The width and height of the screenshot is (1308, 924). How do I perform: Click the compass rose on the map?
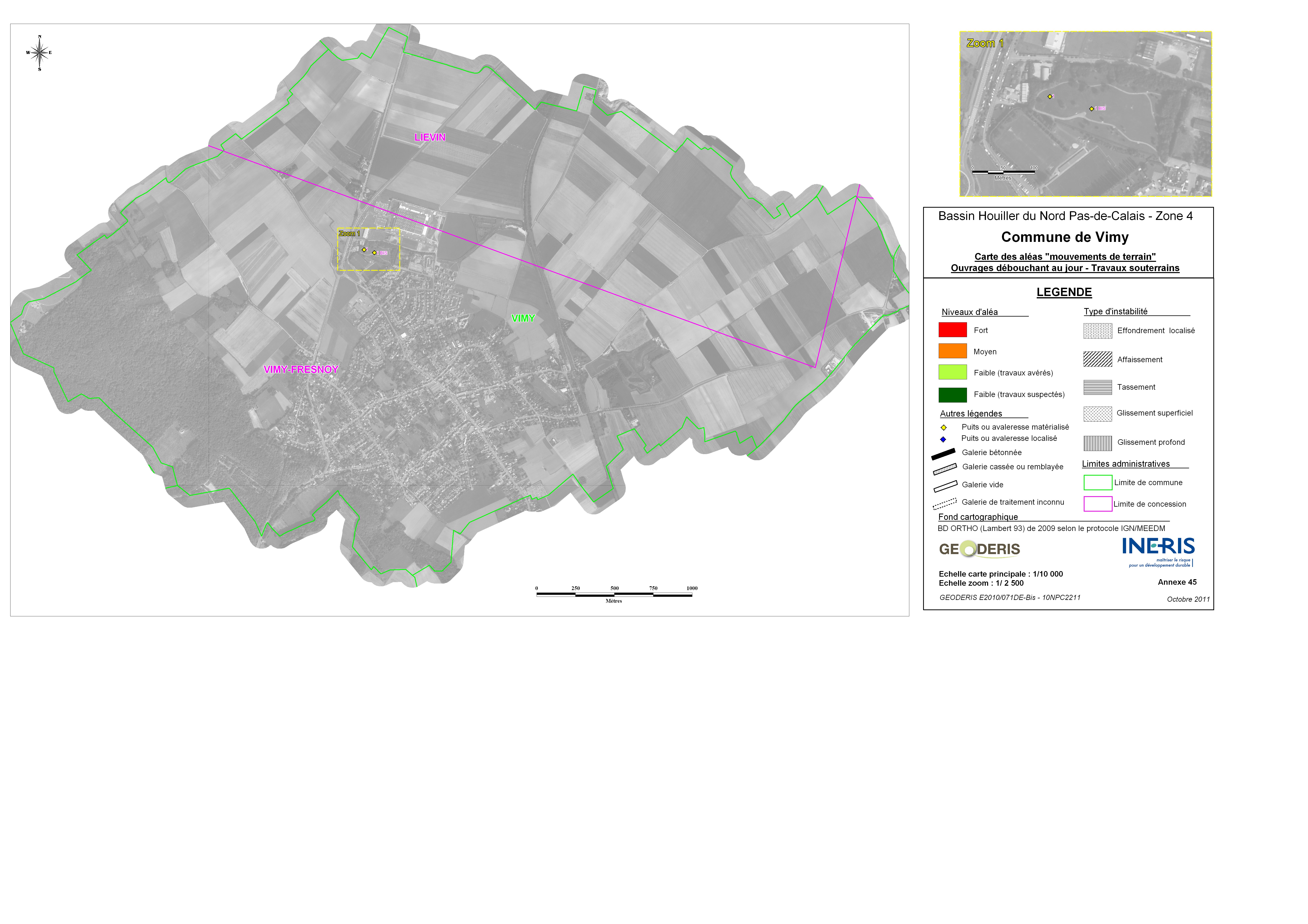tap(39, 53)
